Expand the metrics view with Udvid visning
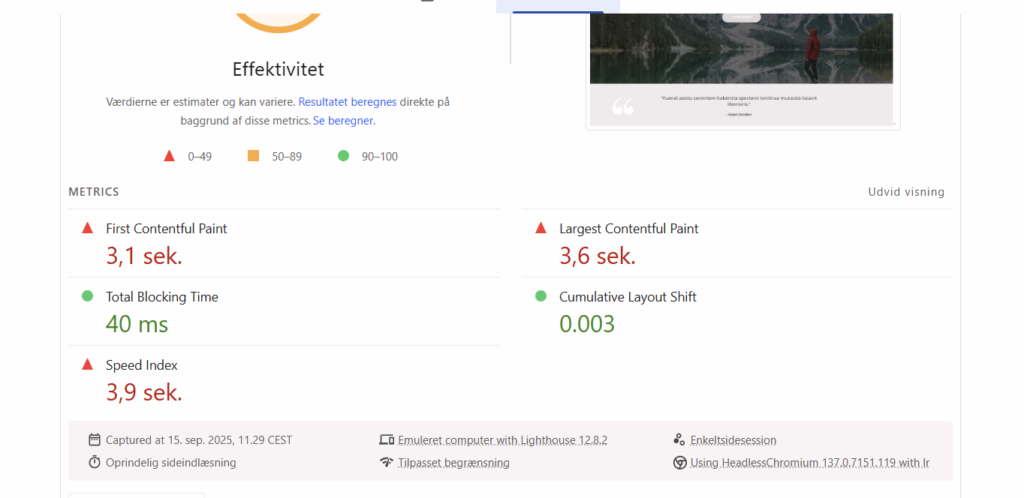 [906, 192]
